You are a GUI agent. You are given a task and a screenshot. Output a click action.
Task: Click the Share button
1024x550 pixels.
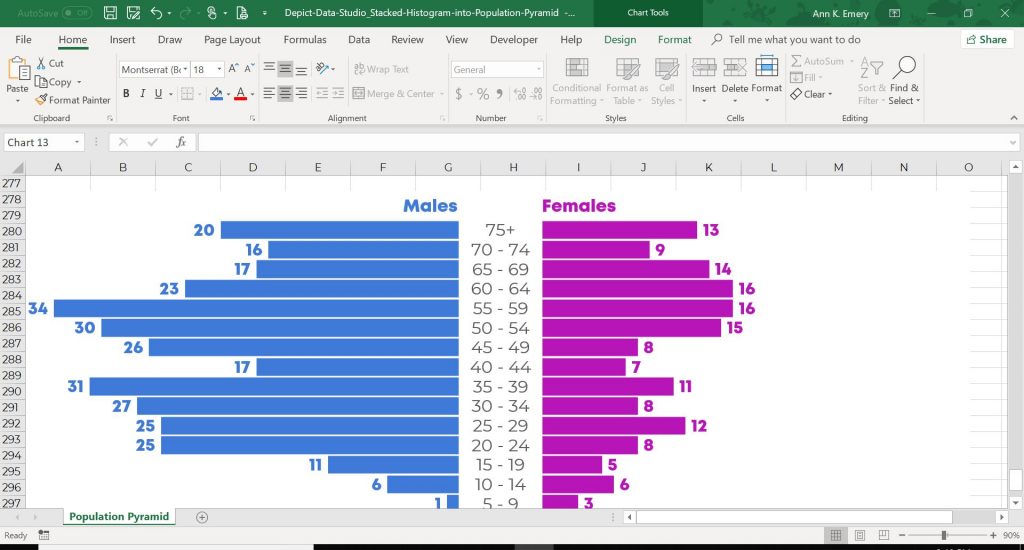(986, 39)
